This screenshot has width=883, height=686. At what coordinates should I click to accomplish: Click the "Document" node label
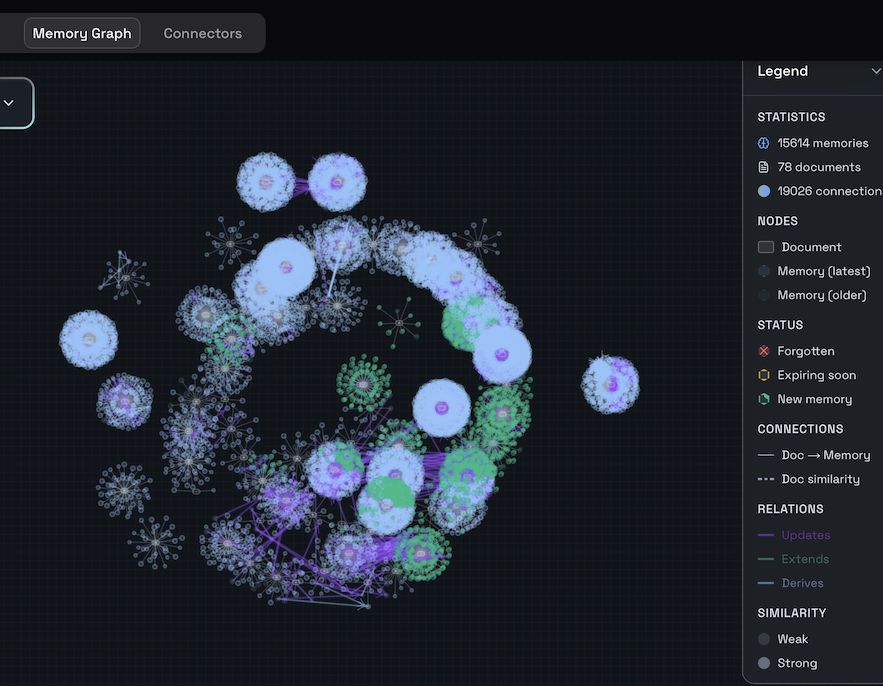click(x=811, y=247)
